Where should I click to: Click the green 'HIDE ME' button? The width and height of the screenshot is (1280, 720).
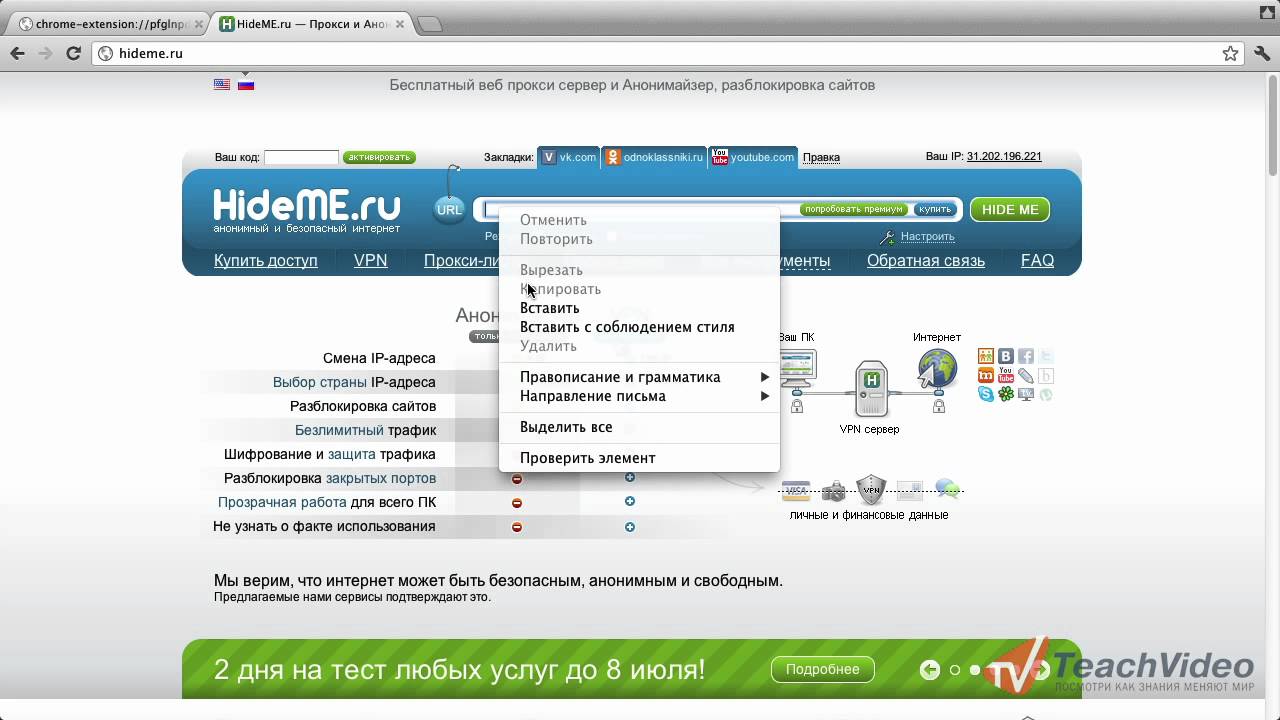tap(1010, 210)
